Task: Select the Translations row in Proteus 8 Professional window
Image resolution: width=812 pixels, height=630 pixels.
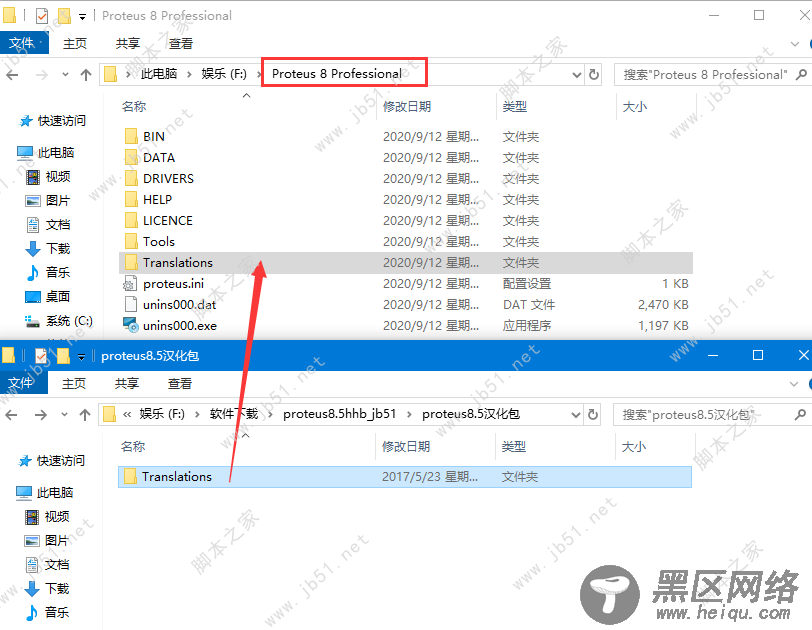Action: click(406, 263)
